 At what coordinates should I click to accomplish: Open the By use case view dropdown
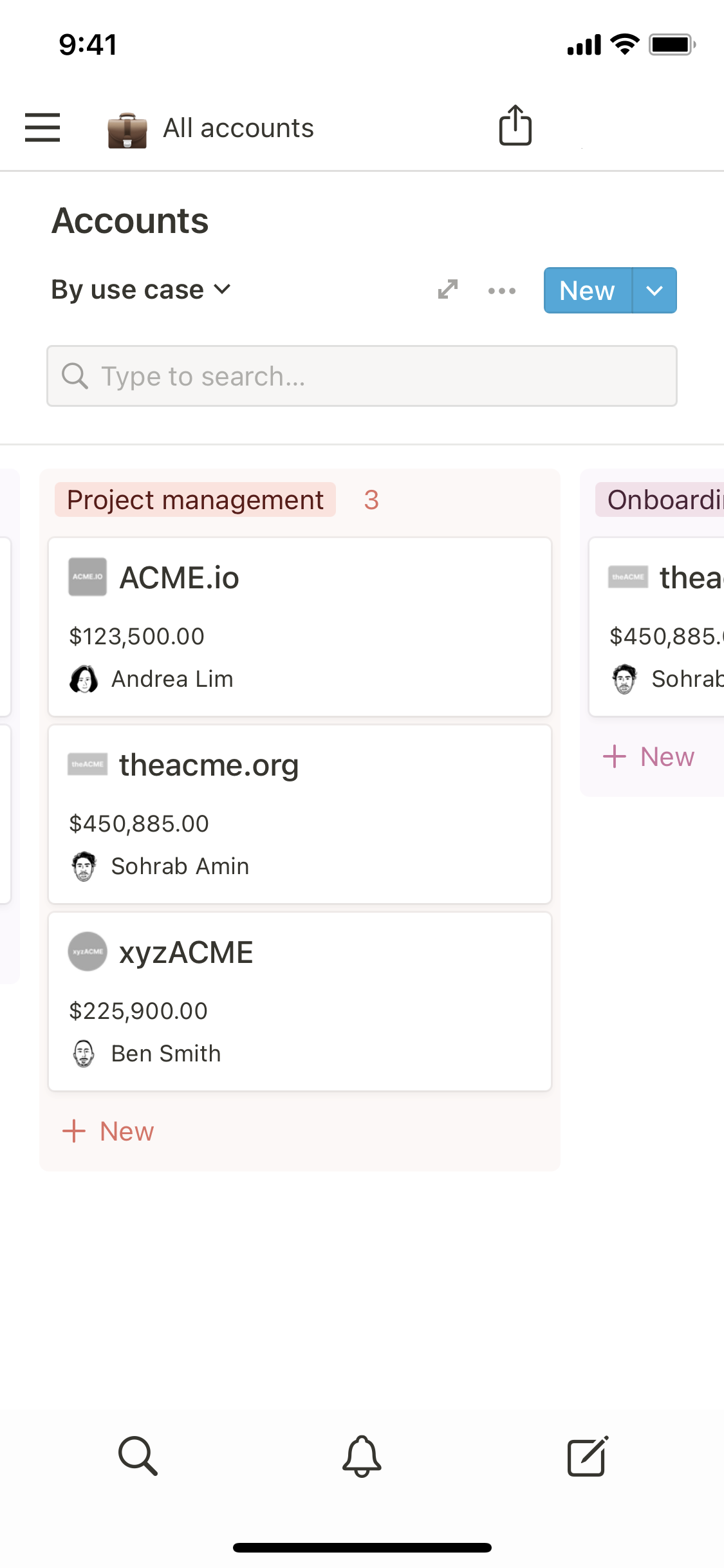tap(141, 290)
